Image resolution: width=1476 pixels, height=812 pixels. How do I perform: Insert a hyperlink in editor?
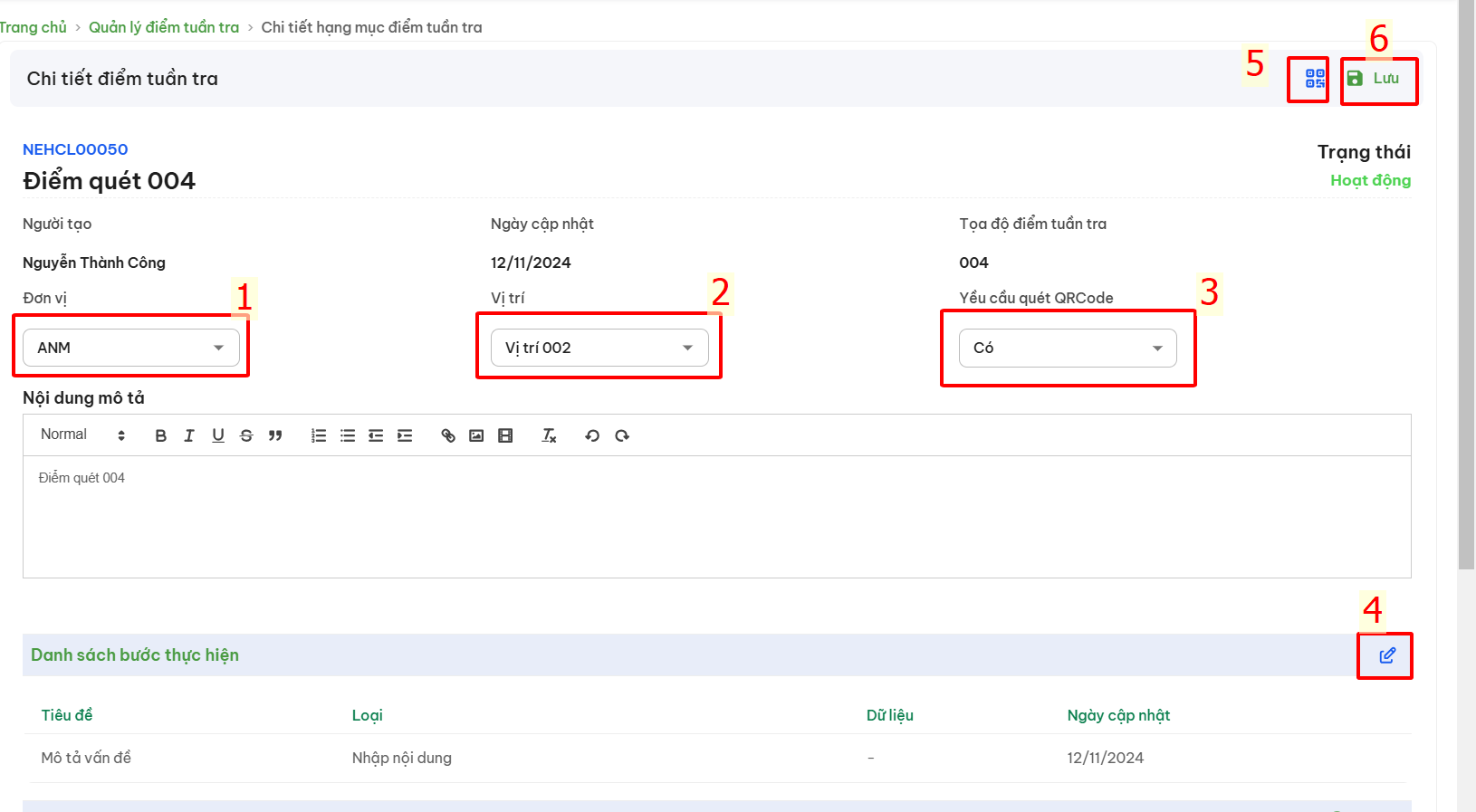(x=448, y=435)
